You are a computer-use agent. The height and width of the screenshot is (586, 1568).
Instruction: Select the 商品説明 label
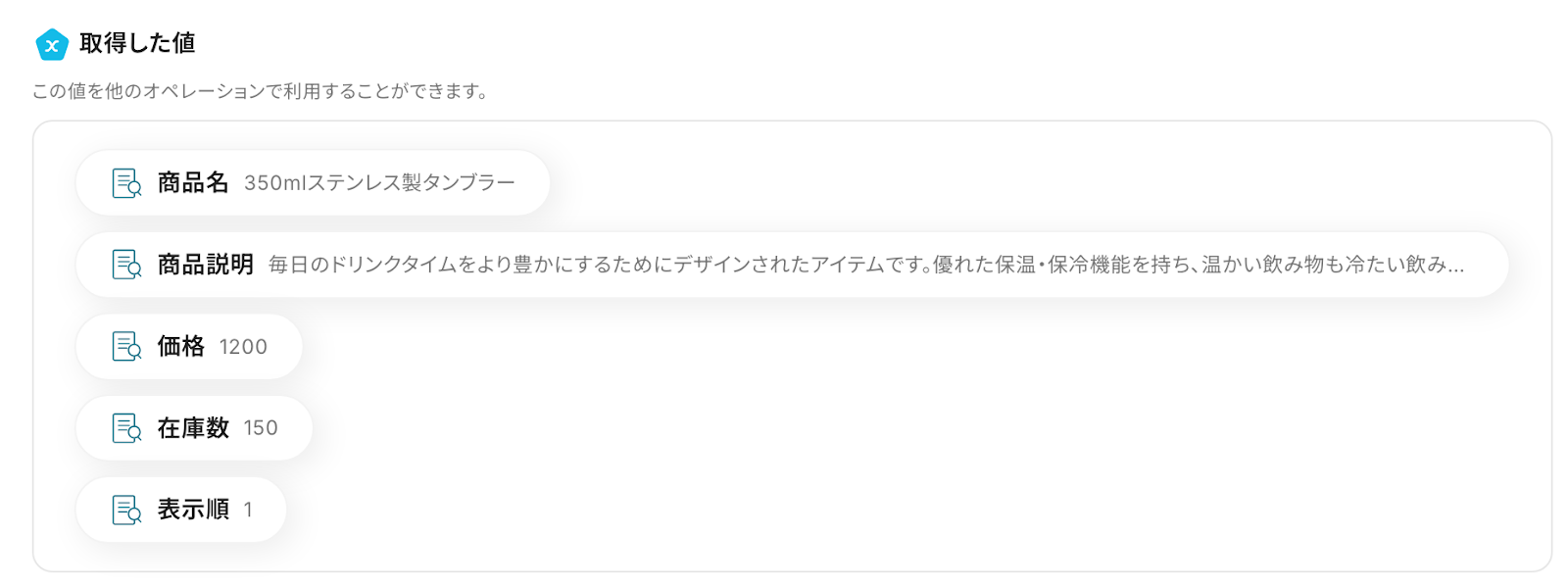point(205,265)
